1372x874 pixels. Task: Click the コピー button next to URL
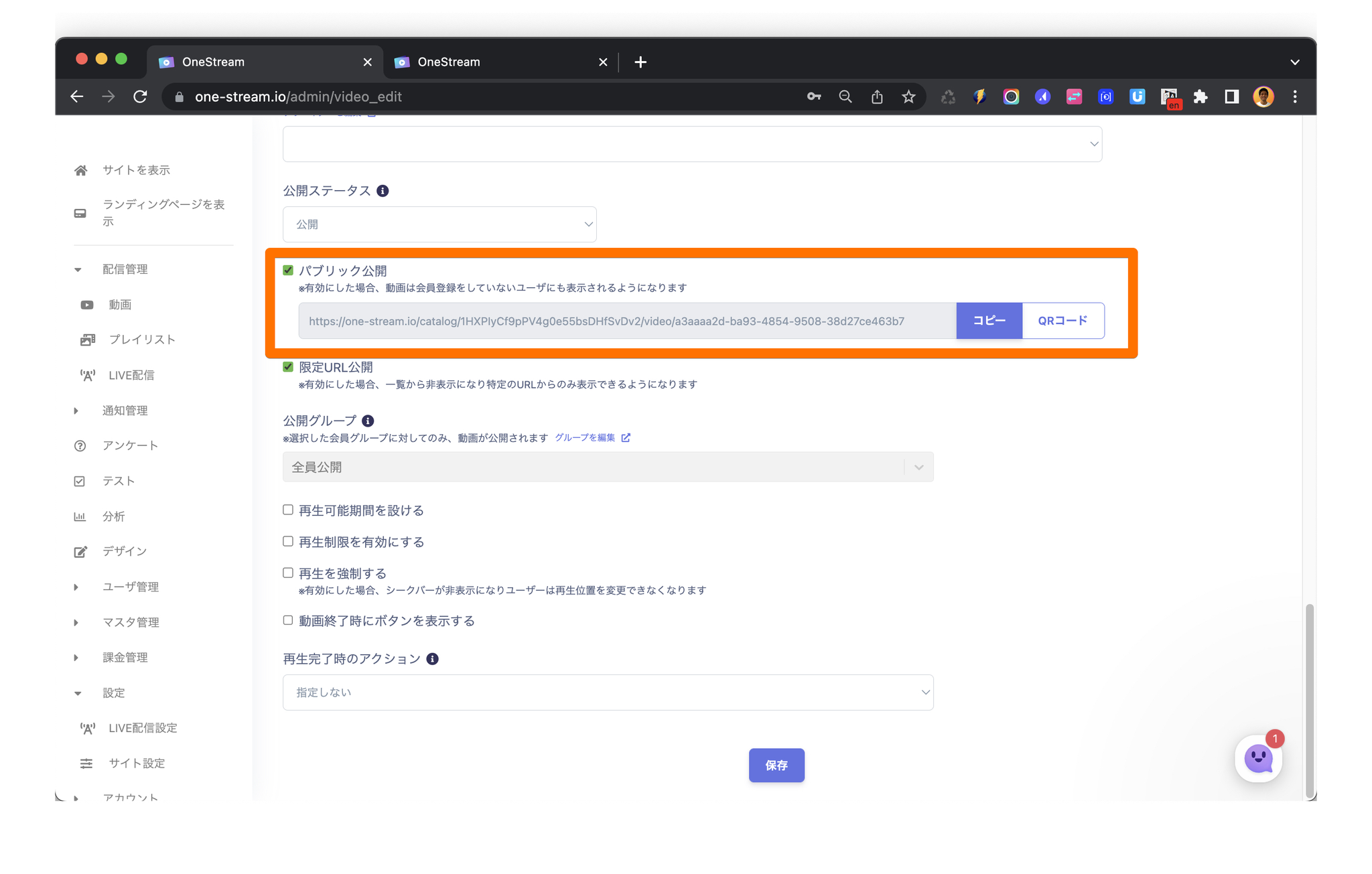[x=989, y=321]
